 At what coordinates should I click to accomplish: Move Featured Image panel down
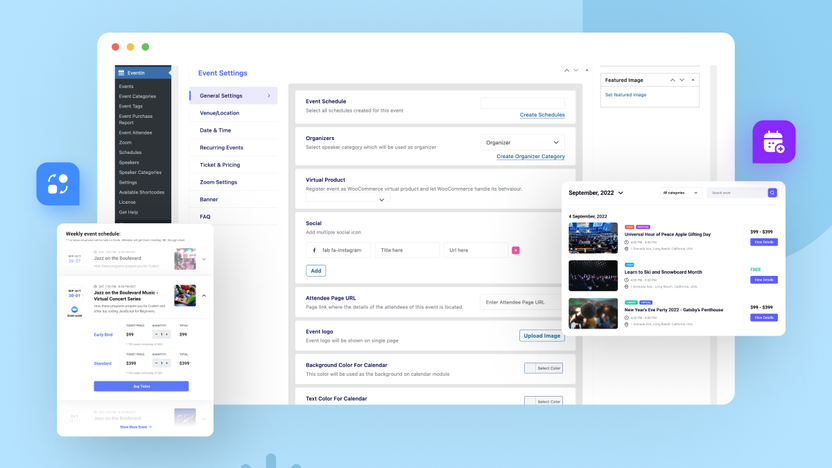coord(682,80)
